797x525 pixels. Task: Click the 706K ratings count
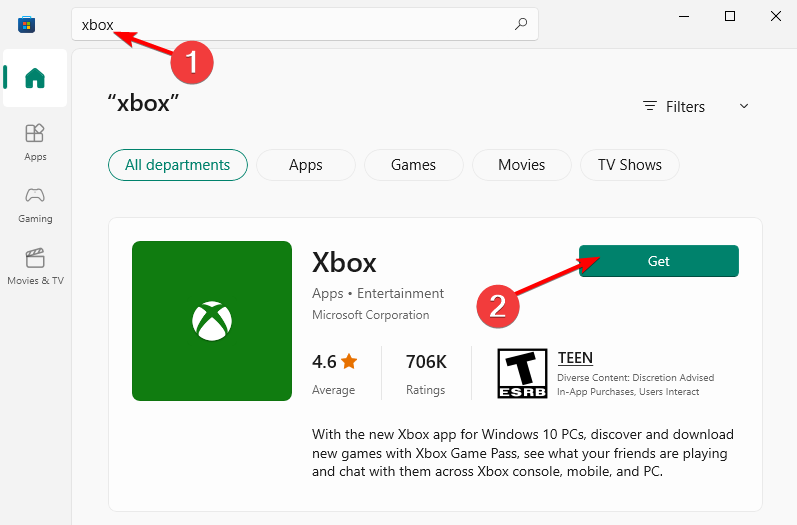(426, 362)
